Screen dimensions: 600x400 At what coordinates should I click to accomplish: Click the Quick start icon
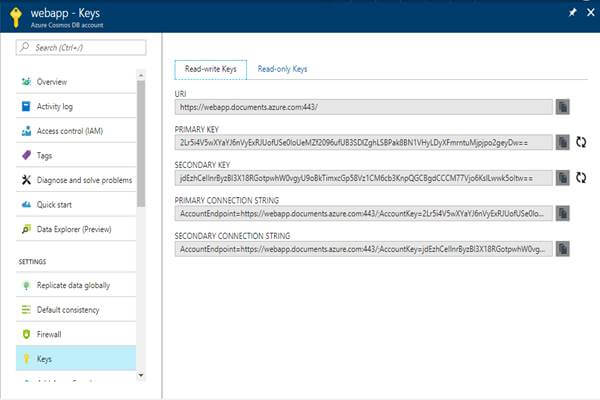pyautogui.click(x=26, y=204)
